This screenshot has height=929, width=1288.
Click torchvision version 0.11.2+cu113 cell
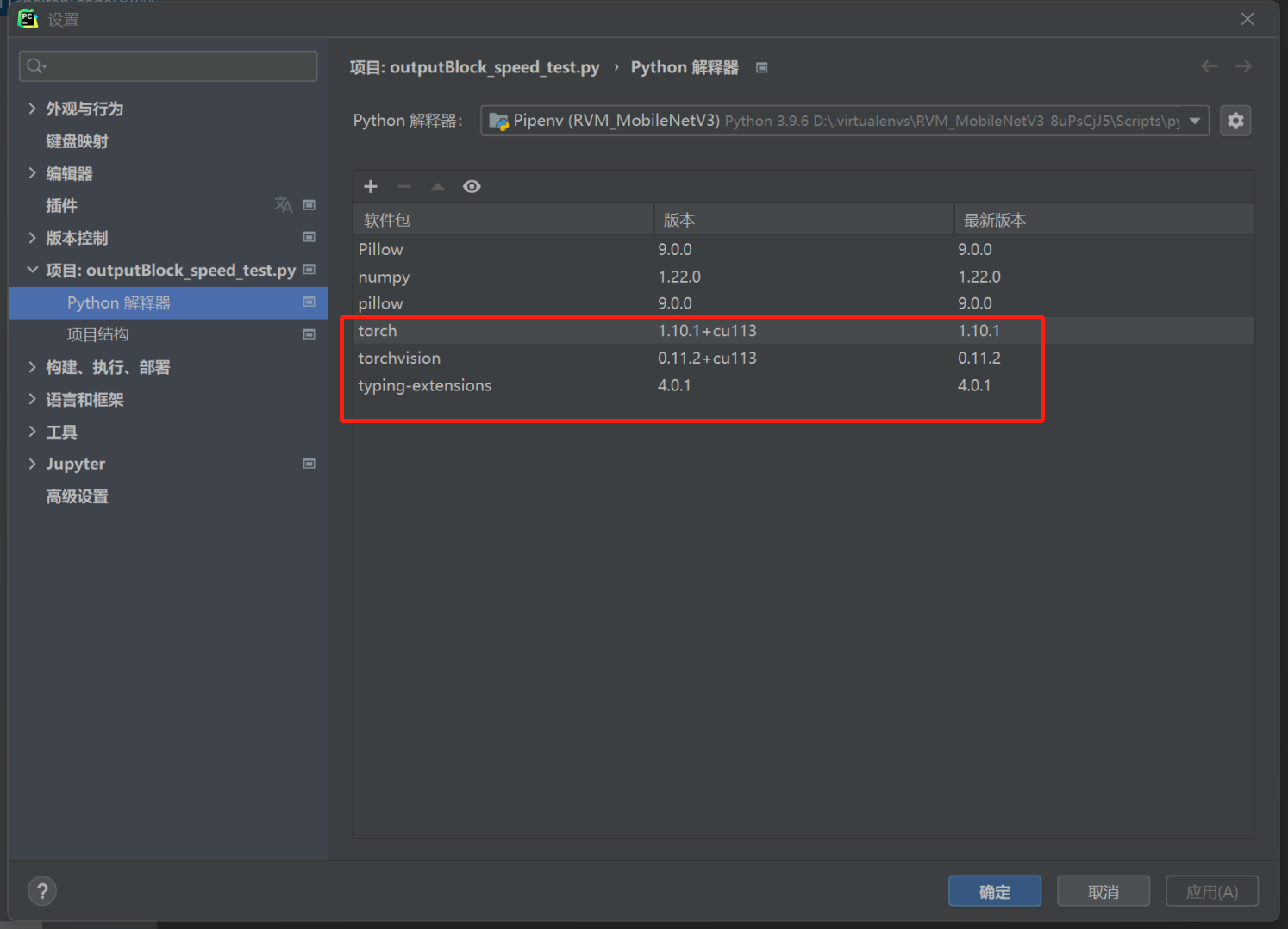(707, 358)
